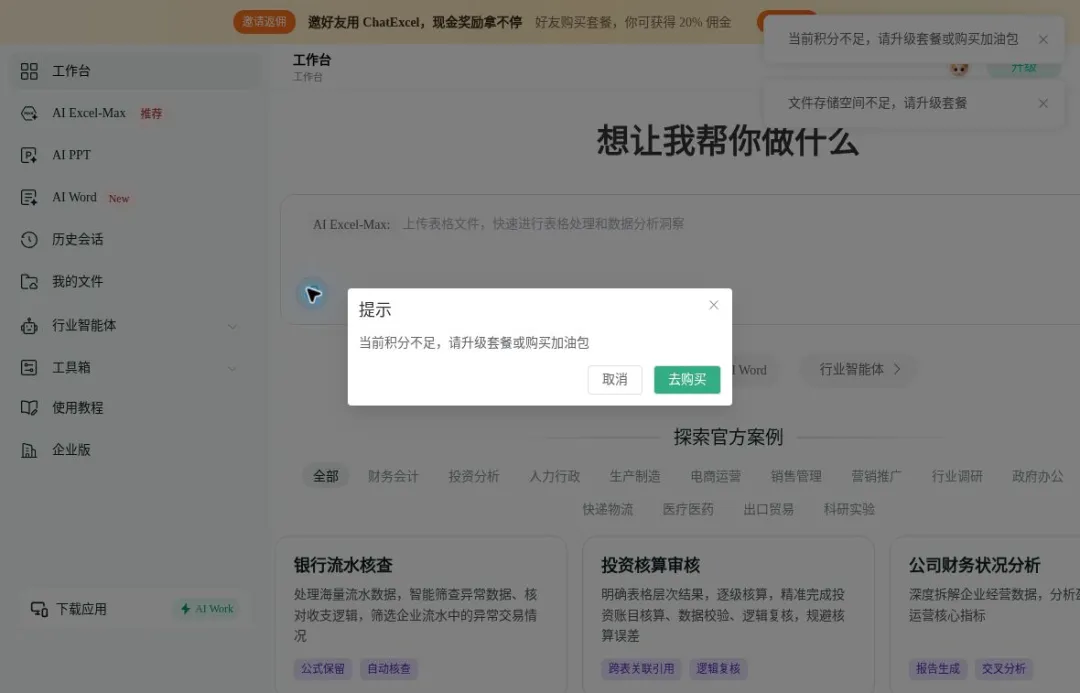Click the lightning AI Work badge
The image size is (1080, 693).
[x=207, y=609]
